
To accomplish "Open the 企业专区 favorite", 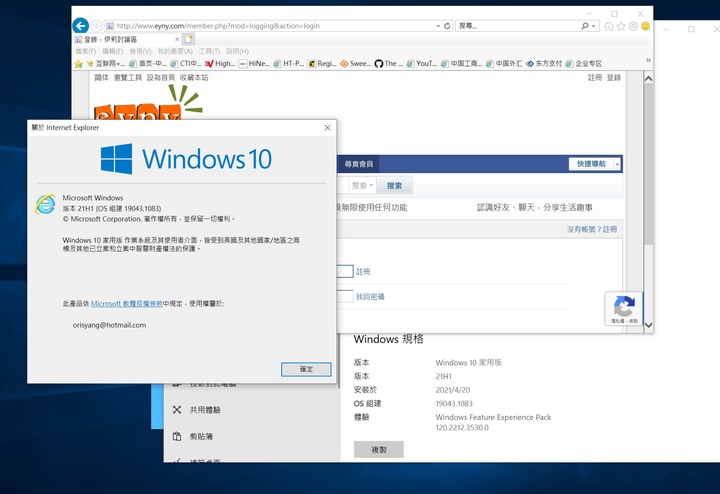I will click(584, 64).
